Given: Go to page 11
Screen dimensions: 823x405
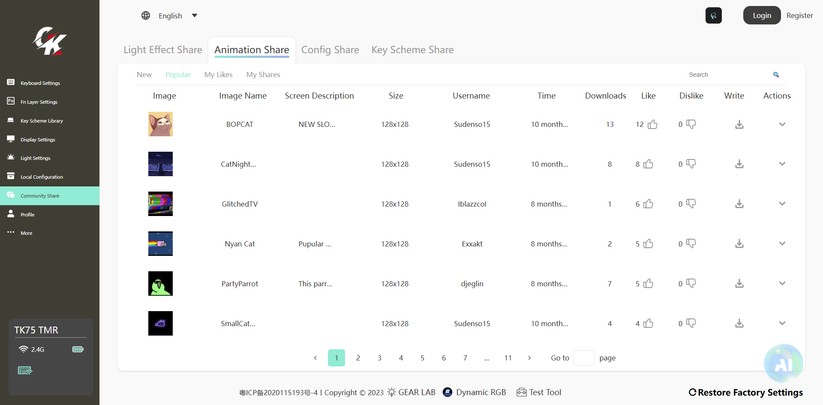Looking at the screenshot, I should pos(508,358).
